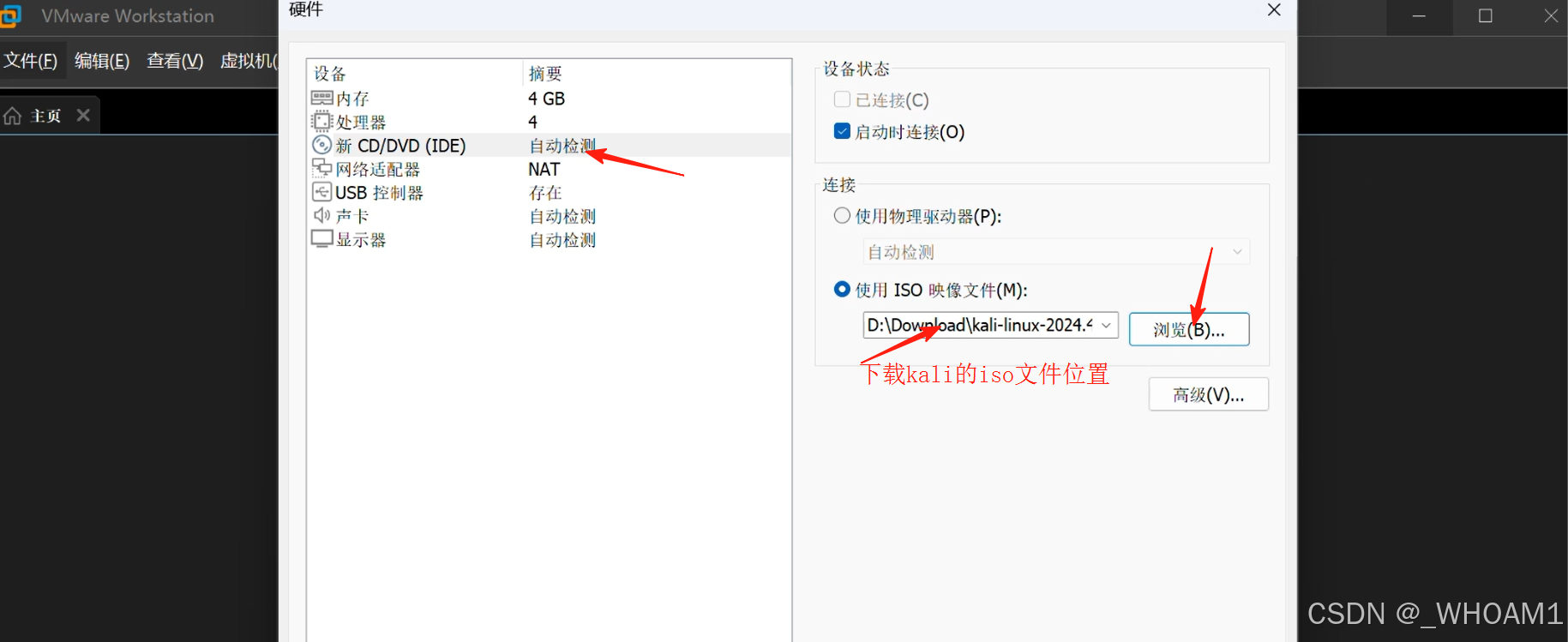
Task: Minimize the VMware Workstation window
Action: pyautogui.click(x=1420, y=16)
